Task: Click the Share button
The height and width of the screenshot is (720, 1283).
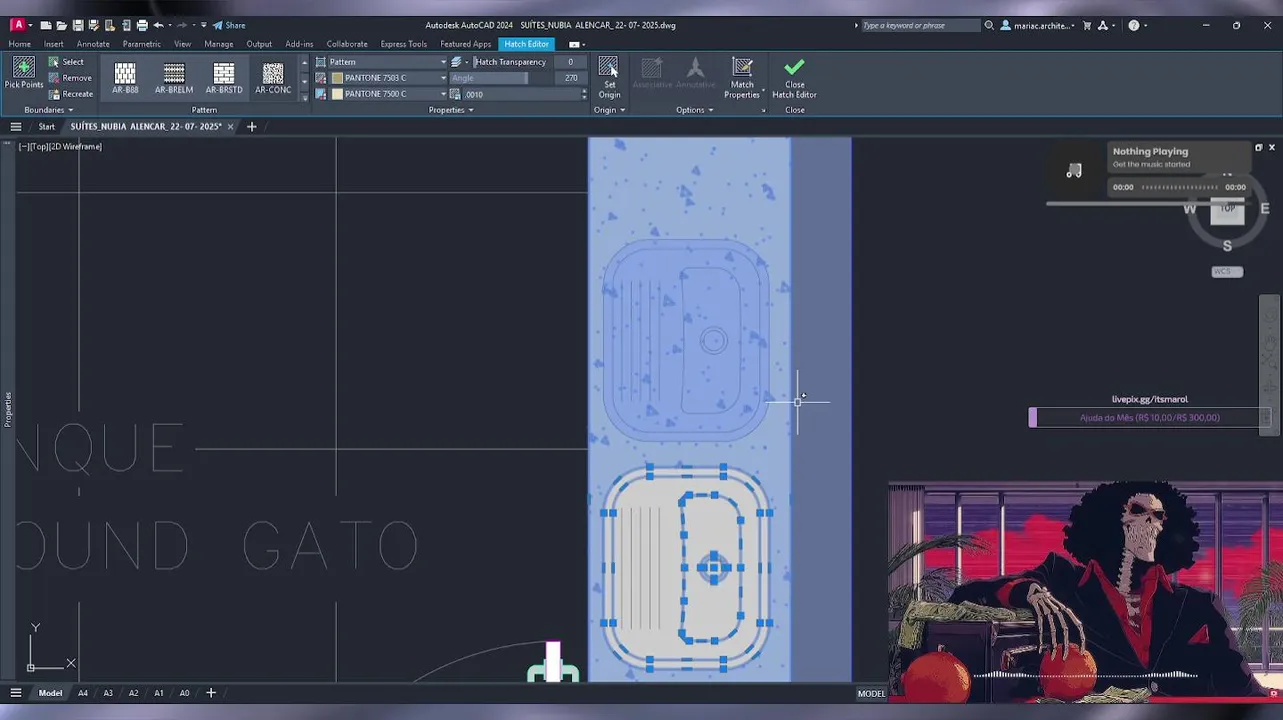Action: (x=229, y=25)
